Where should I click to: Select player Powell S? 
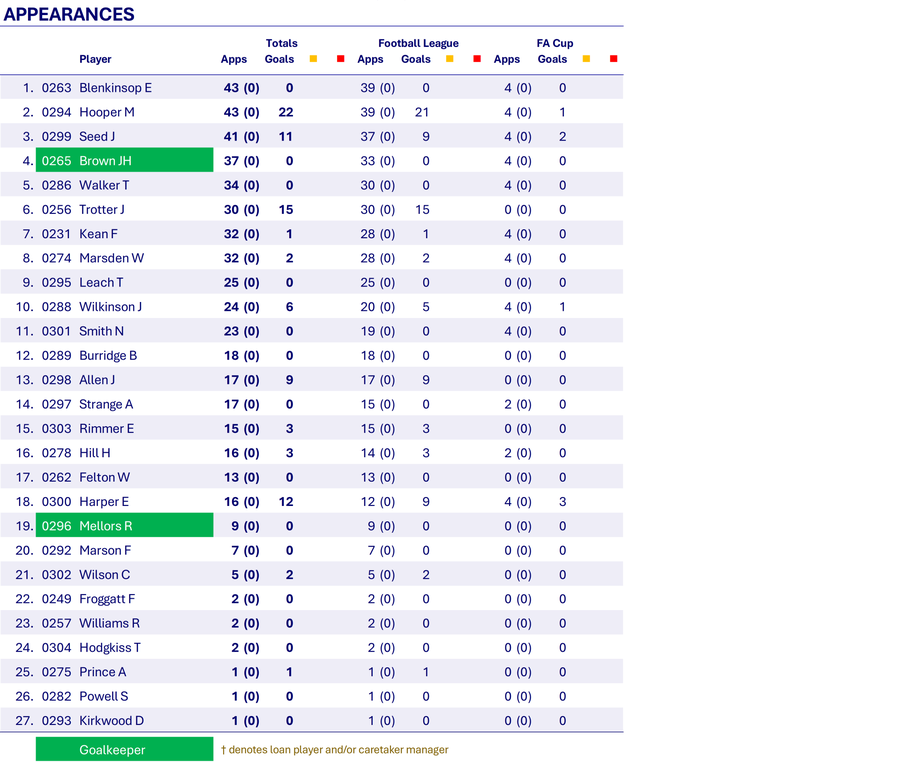(103, 696)
